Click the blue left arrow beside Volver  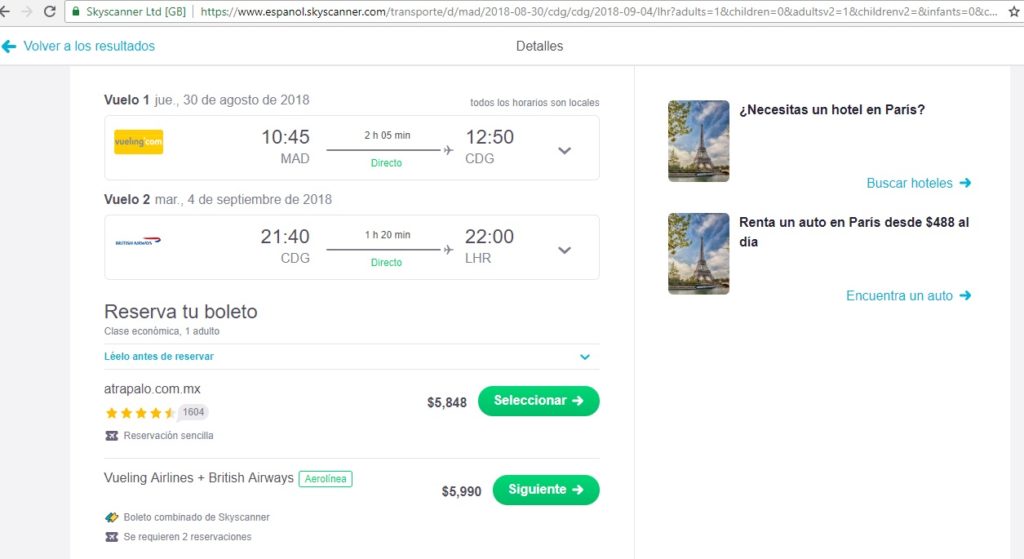[x=8, y=46]
